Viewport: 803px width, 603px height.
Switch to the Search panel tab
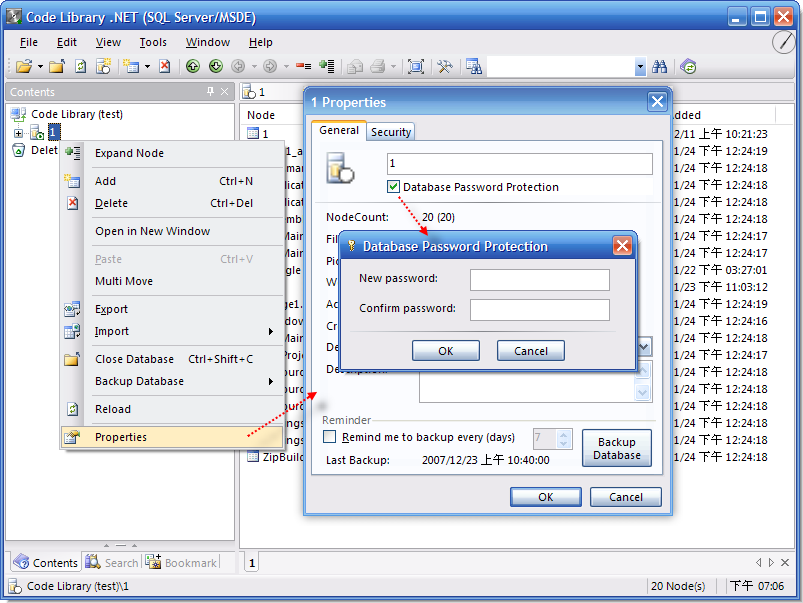pos(112,563)
